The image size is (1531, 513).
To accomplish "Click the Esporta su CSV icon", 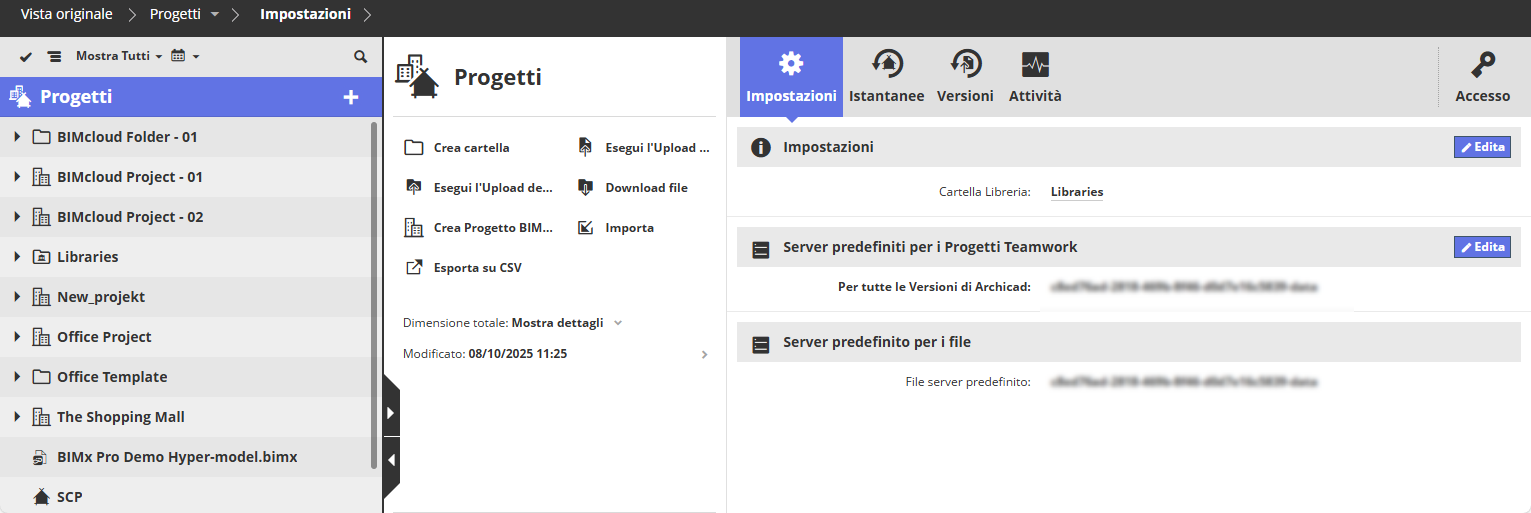I will click(x=413, y=268).
